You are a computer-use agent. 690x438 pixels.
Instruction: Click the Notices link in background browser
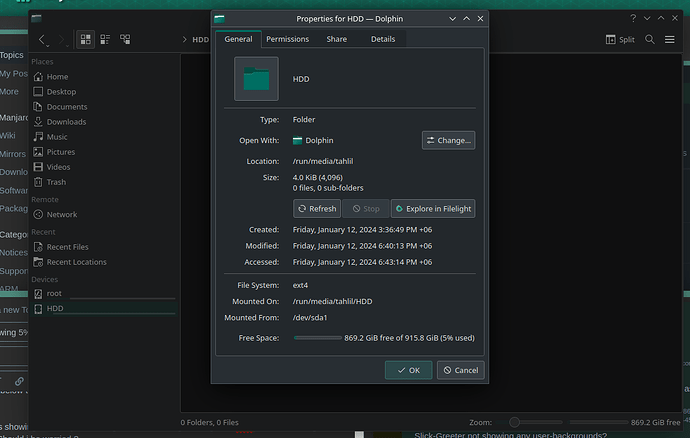[14, 252]
